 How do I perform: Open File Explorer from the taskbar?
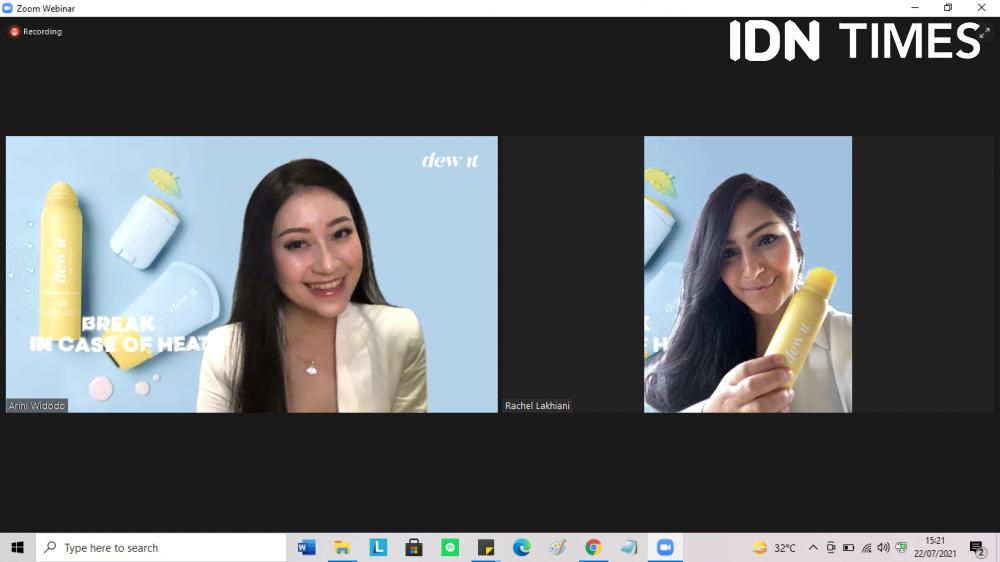pos(342,547)
